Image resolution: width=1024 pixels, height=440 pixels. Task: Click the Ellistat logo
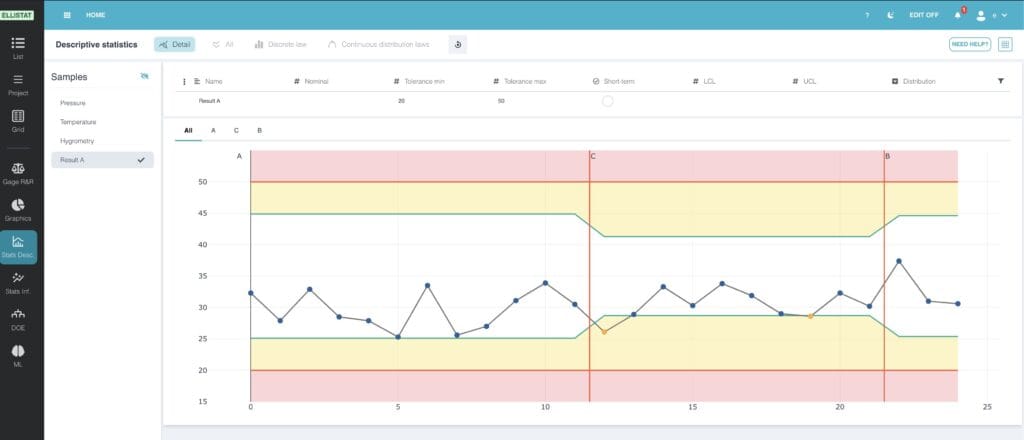17,14
